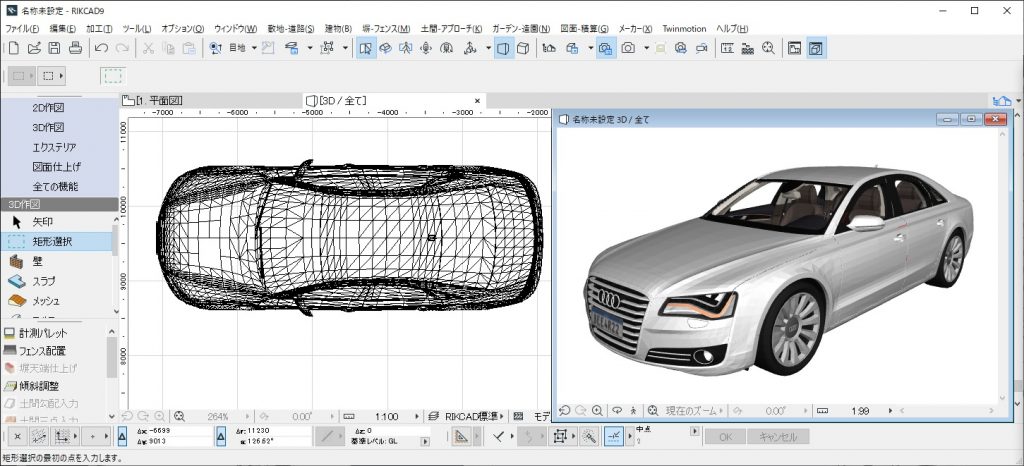
Task: Toggle the highlighted photo-render icon before camera
Action: pyautogui.click(x=605, y=48)
